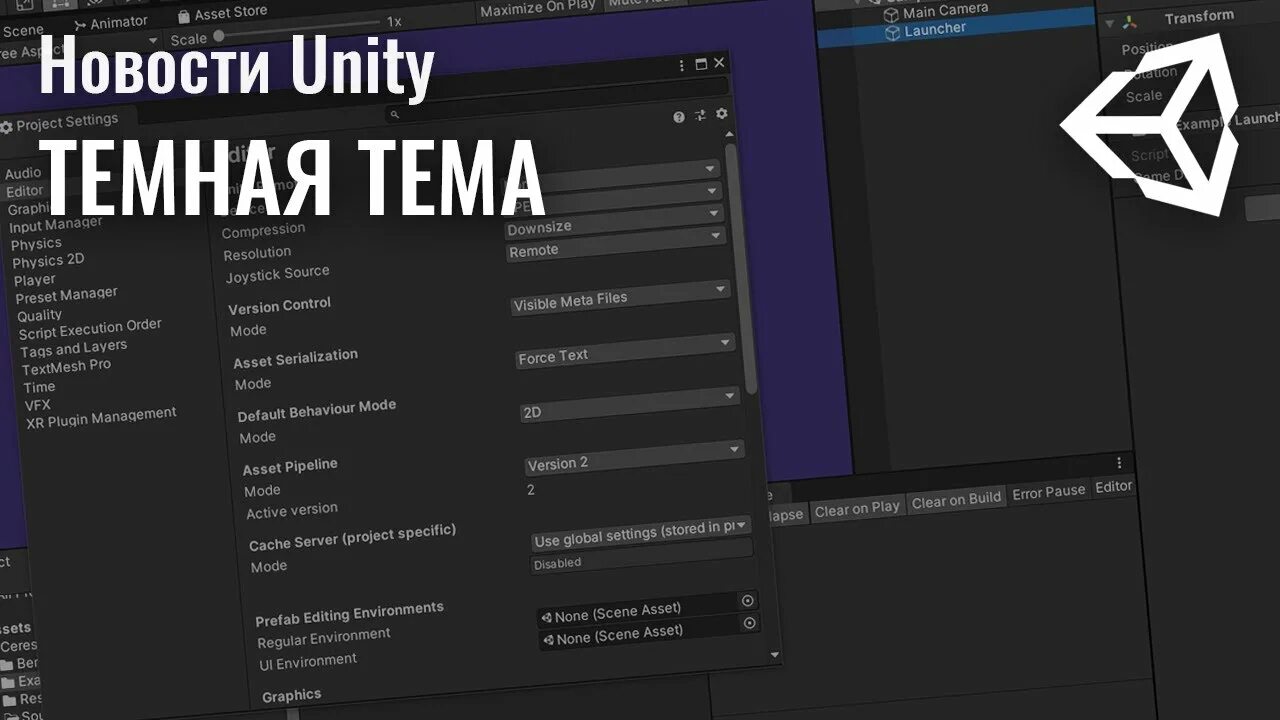The image size is (1280, 720).
Task: Select Preset Manager in settings sidebar
Action: pos(66,296)
